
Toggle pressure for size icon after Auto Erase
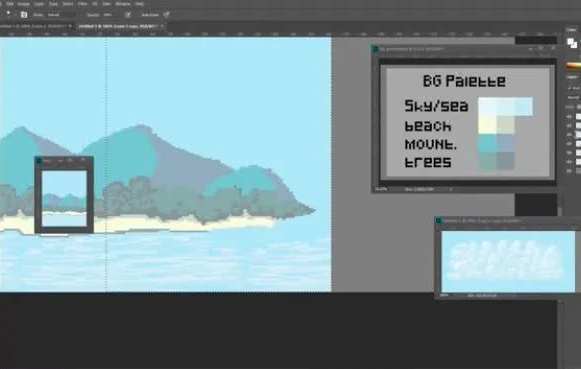167,15
